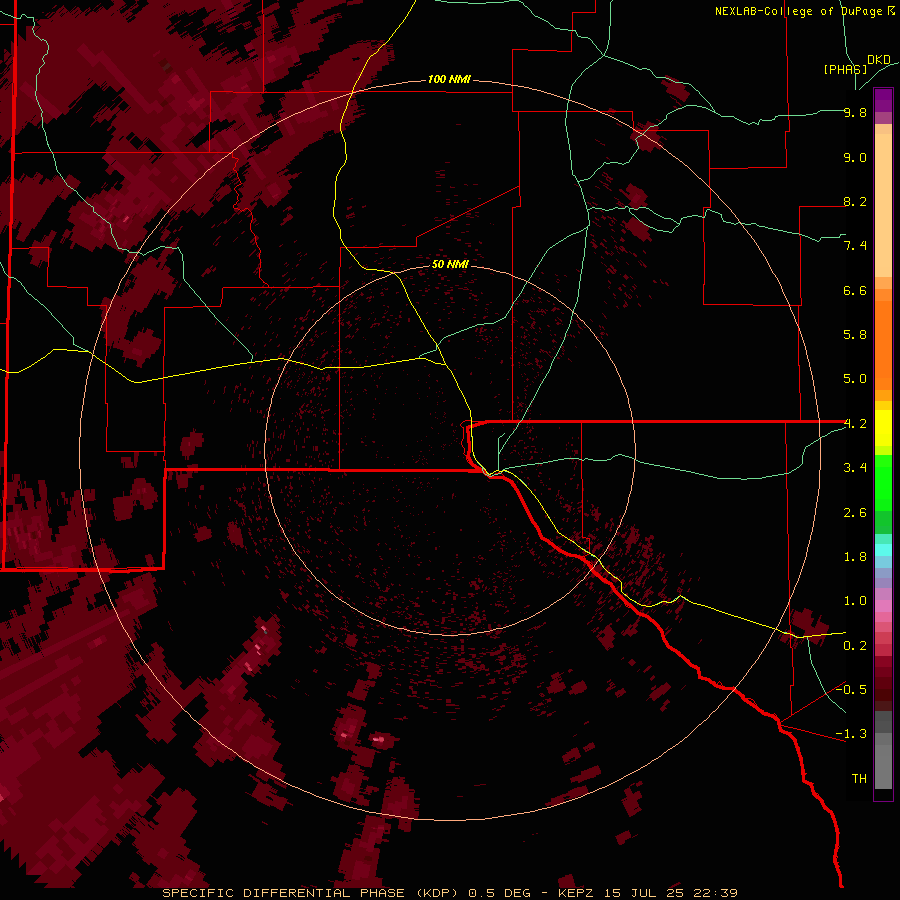Click the 5.8 scale label
Viewport: 900px width, 900px height.
[855, 335]
